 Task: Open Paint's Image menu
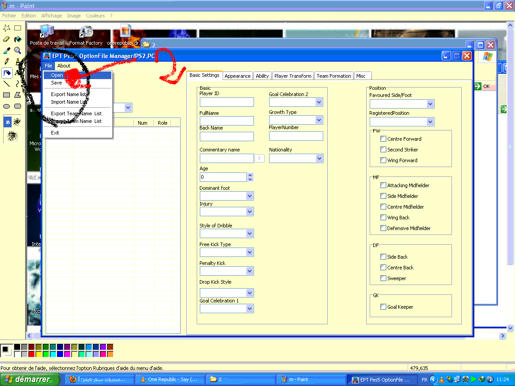pos(74,16)
